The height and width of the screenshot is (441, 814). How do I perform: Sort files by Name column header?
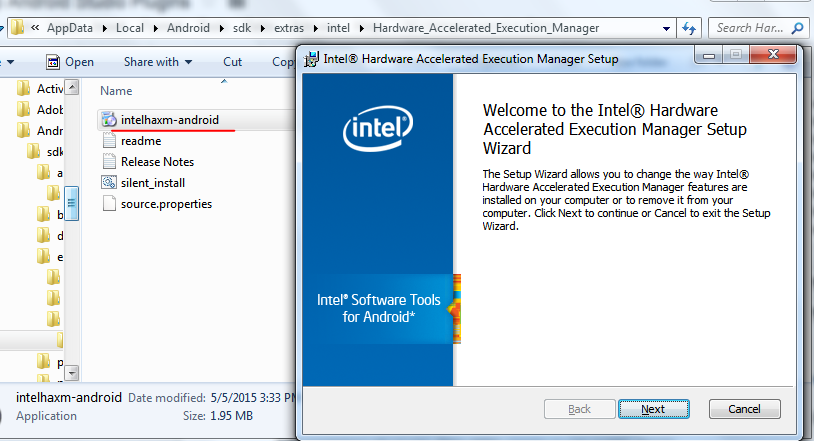pos(116,91)
